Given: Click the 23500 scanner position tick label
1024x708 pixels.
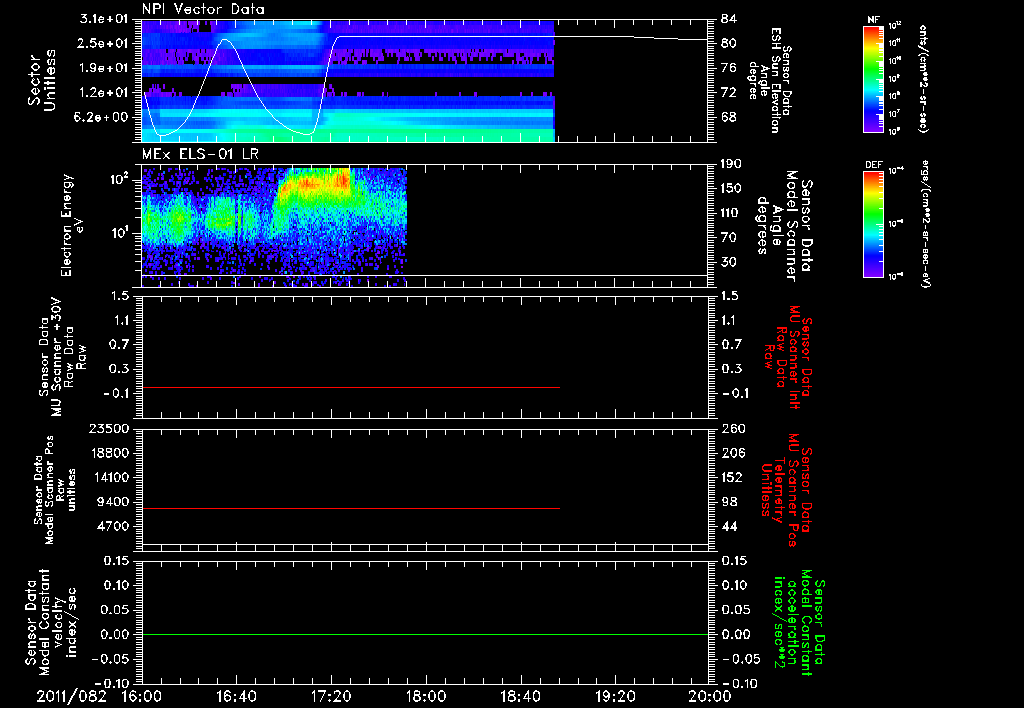Looking at the screenshot, I should pos(110,429).
